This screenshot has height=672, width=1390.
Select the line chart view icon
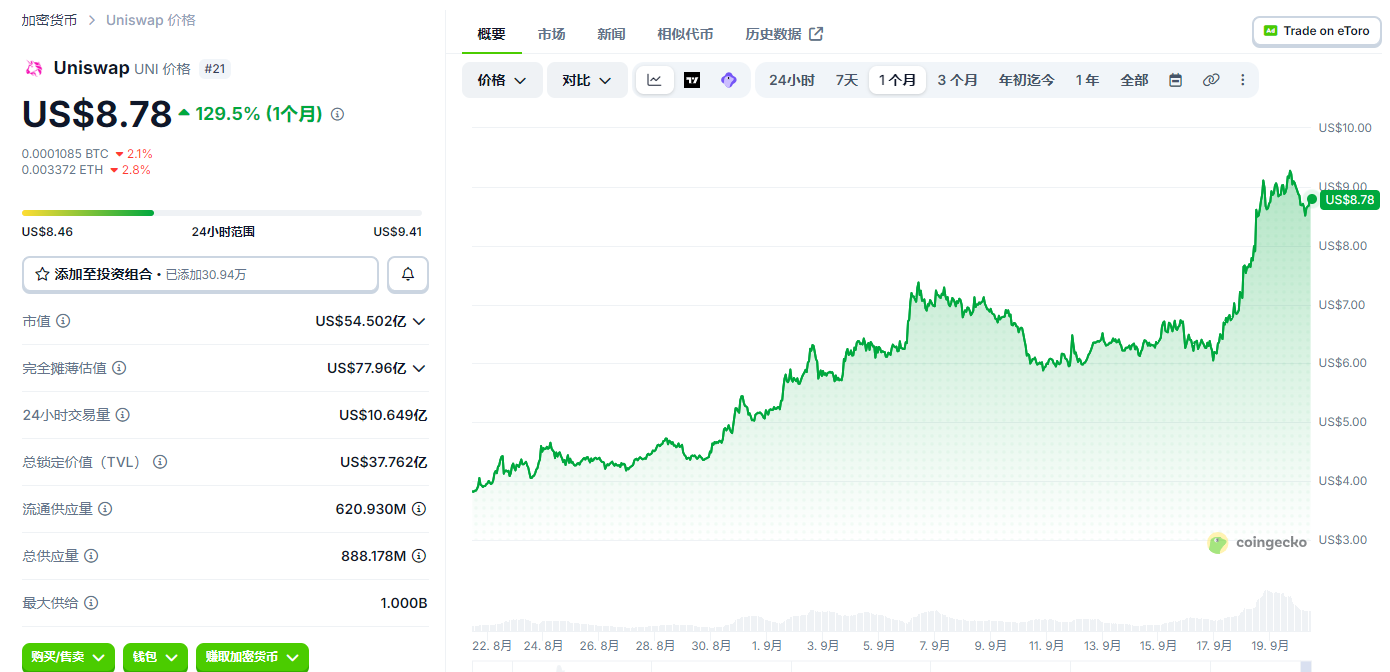pyautogui.click(x=654, y=80)
